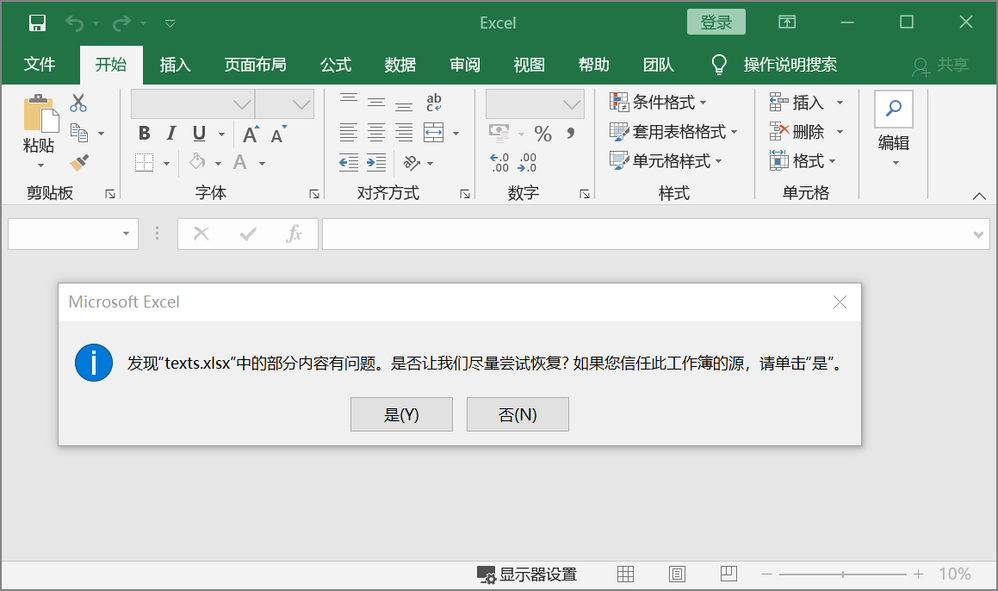
Task: Click the Accounting currency format icon
Action: point(500,133)
